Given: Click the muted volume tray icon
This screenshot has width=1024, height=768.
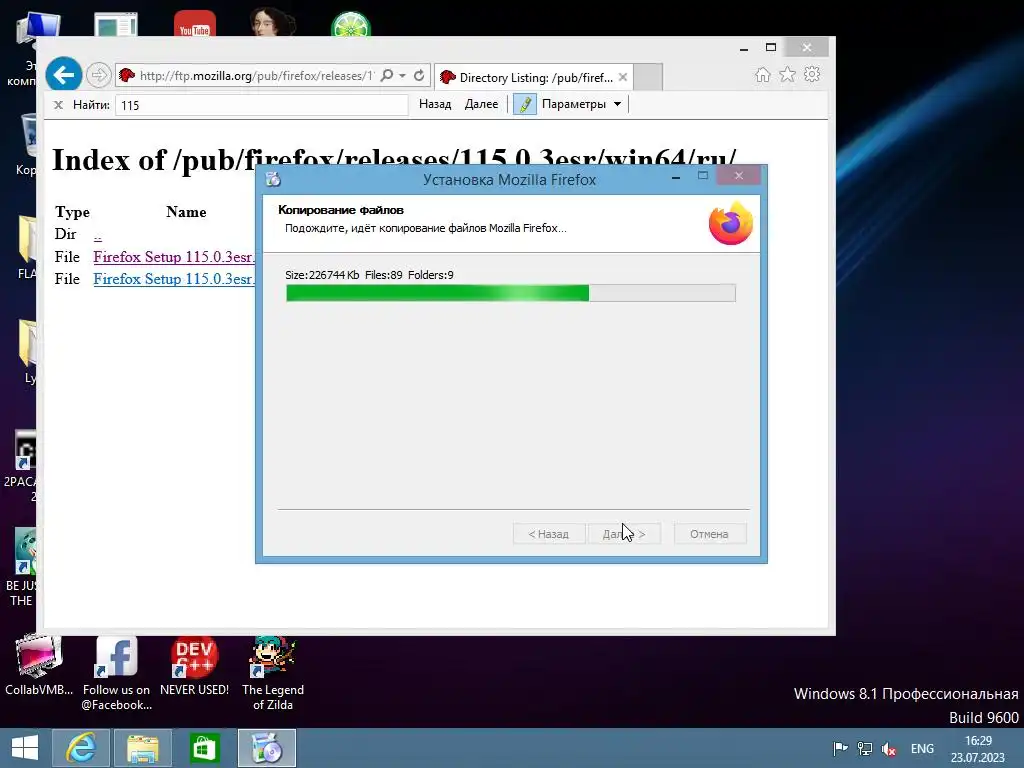Looking at the screenshot, I should coord(889,749).
